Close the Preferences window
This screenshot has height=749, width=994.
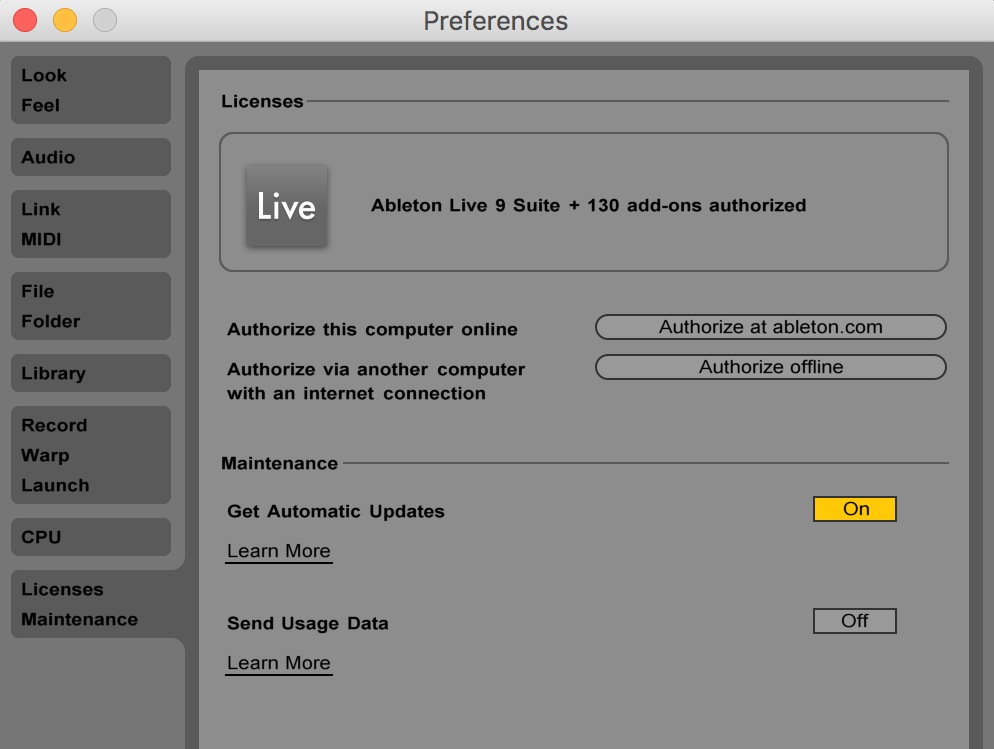tap(25, 20)
